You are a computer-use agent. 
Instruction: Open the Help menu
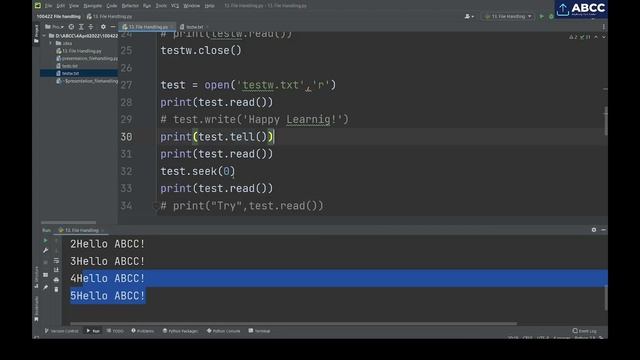[x=209, y=6]
